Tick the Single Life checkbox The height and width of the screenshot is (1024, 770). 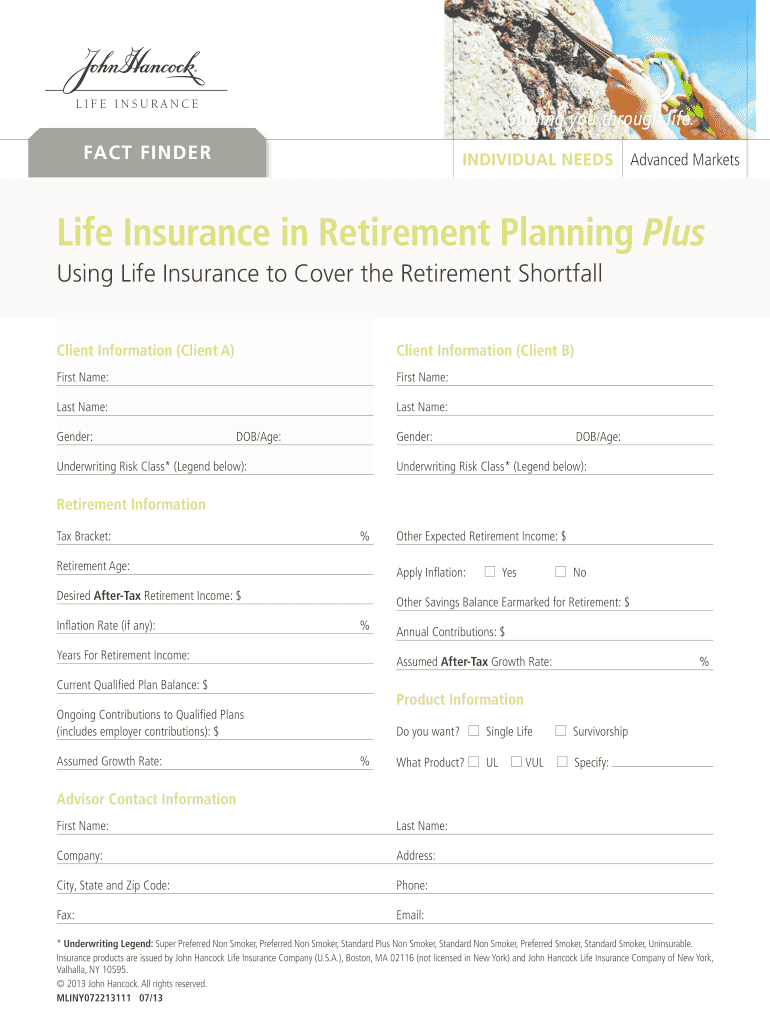coord(474,731)
